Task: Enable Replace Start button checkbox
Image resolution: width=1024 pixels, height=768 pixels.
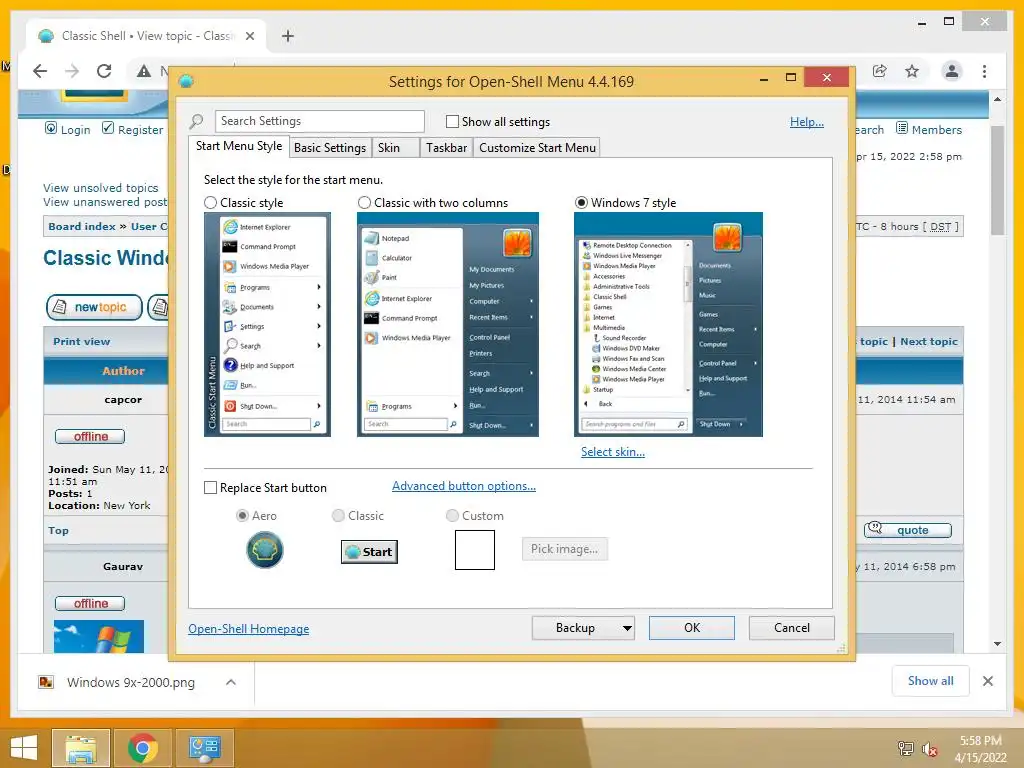Action: tap(210, 488)
